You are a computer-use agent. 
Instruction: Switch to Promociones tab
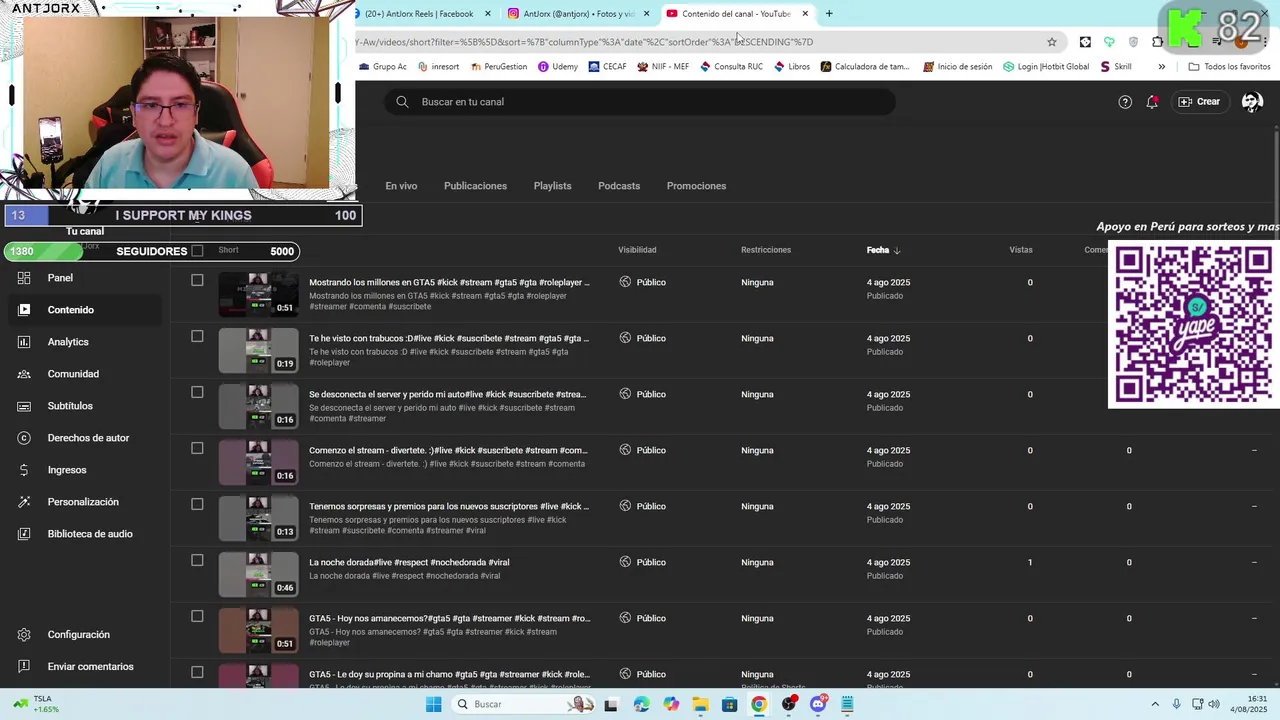pyautogui.click(x=696, y=186)
